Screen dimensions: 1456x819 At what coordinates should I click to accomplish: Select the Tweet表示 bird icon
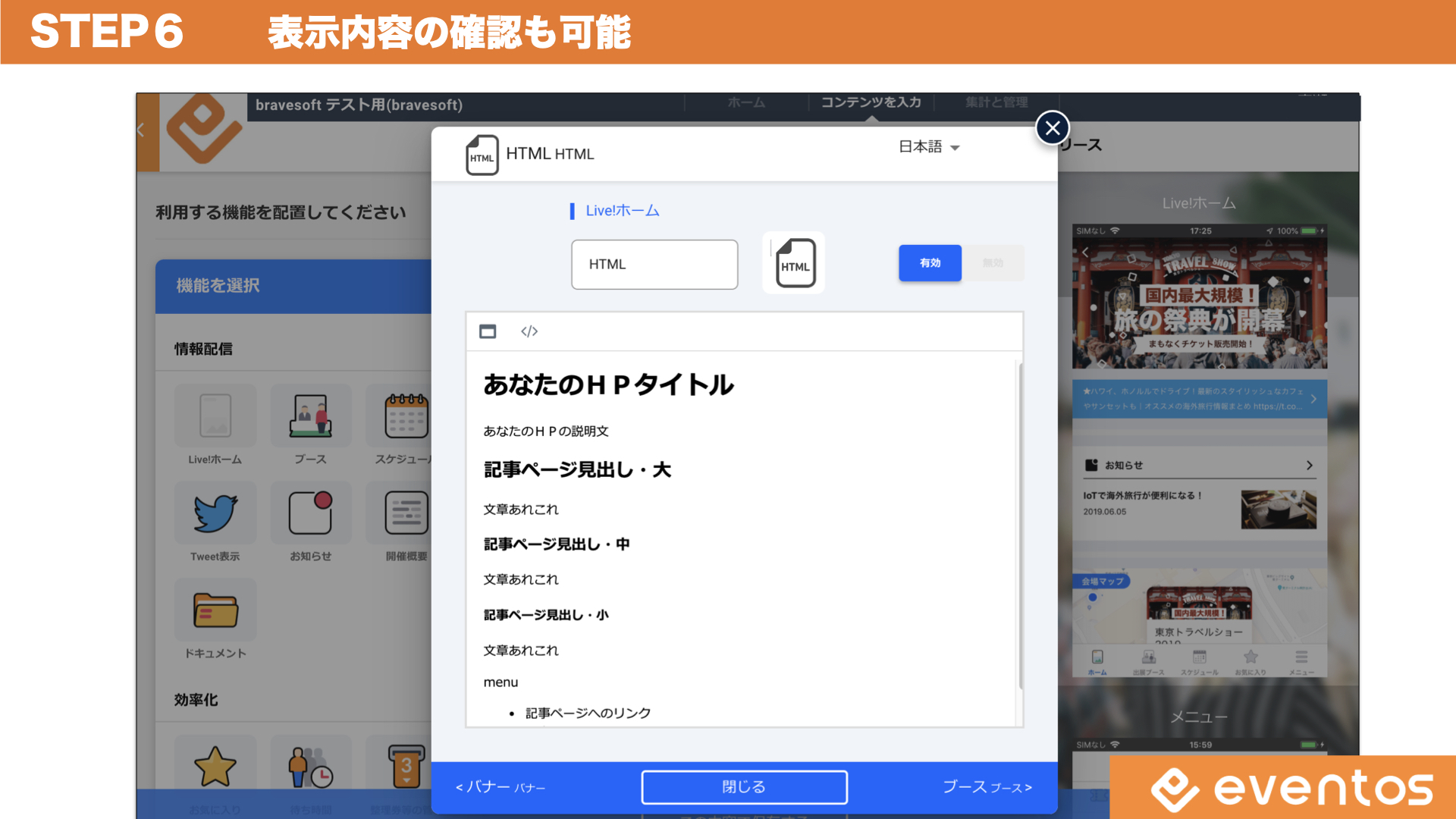click(215, 513)
